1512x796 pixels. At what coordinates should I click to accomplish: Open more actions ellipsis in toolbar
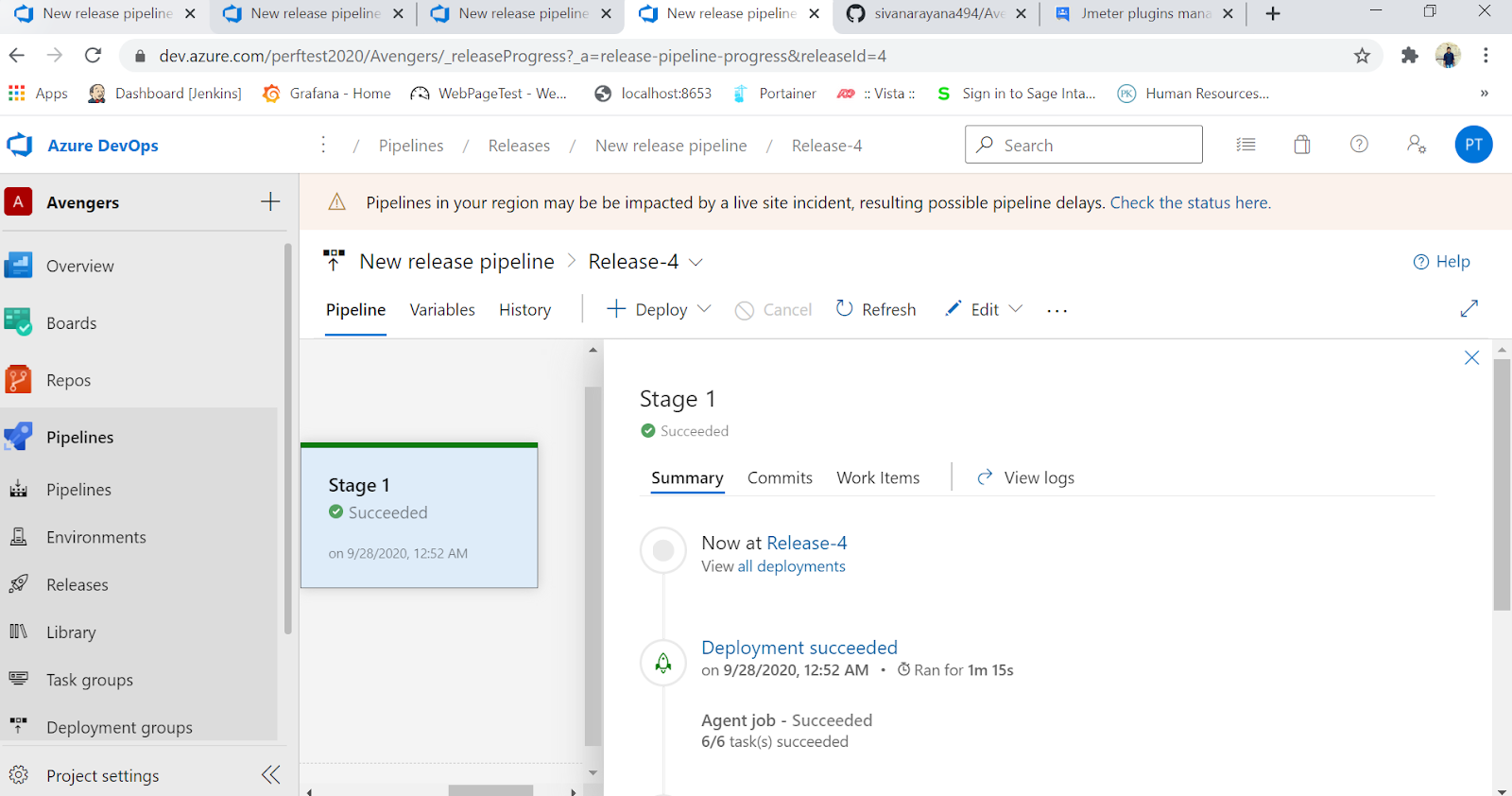coord(1057,310)
